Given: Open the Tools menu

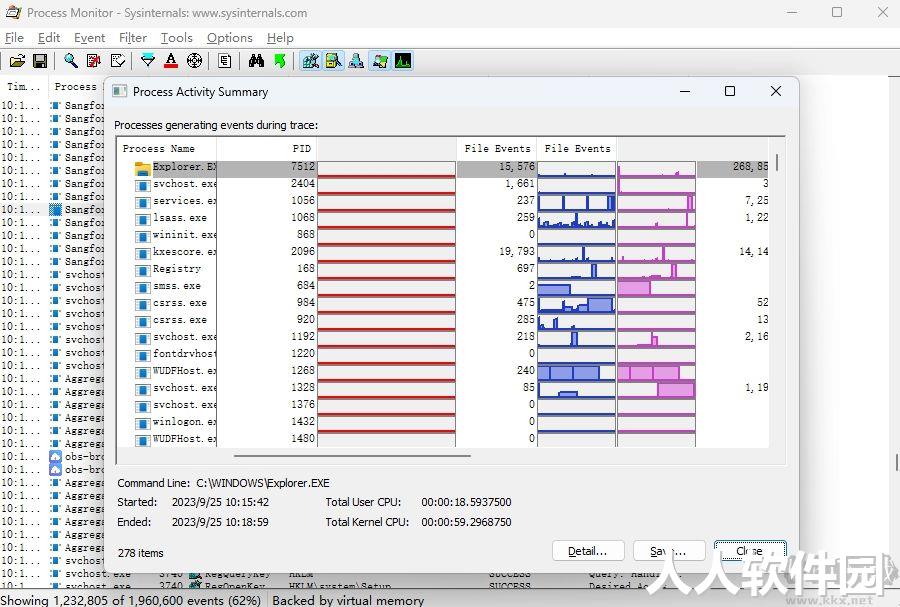Looking at the screenshot, I should click(176, 38).
